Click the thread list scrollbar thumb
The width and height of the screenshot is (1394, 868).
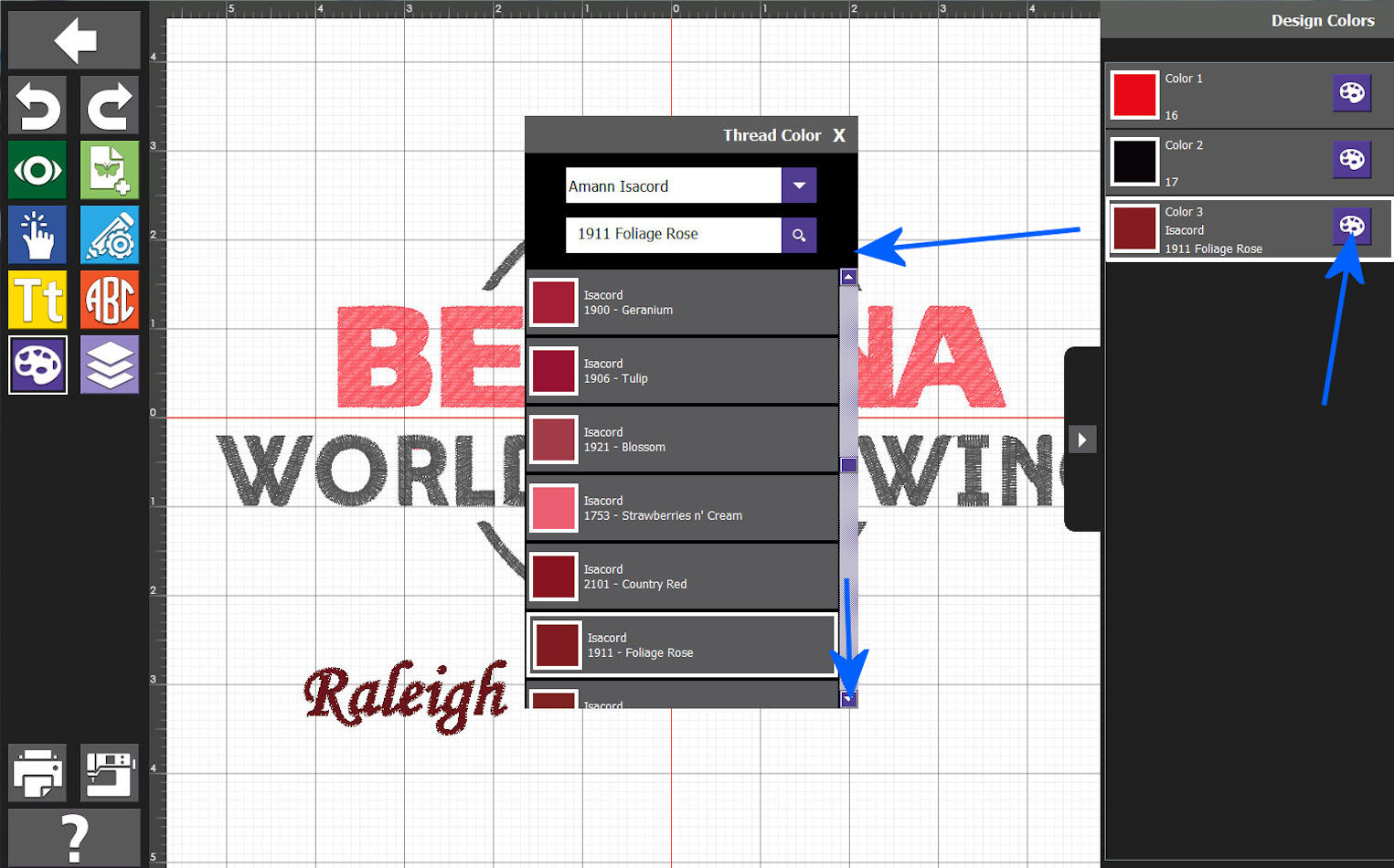pos(848,465)
